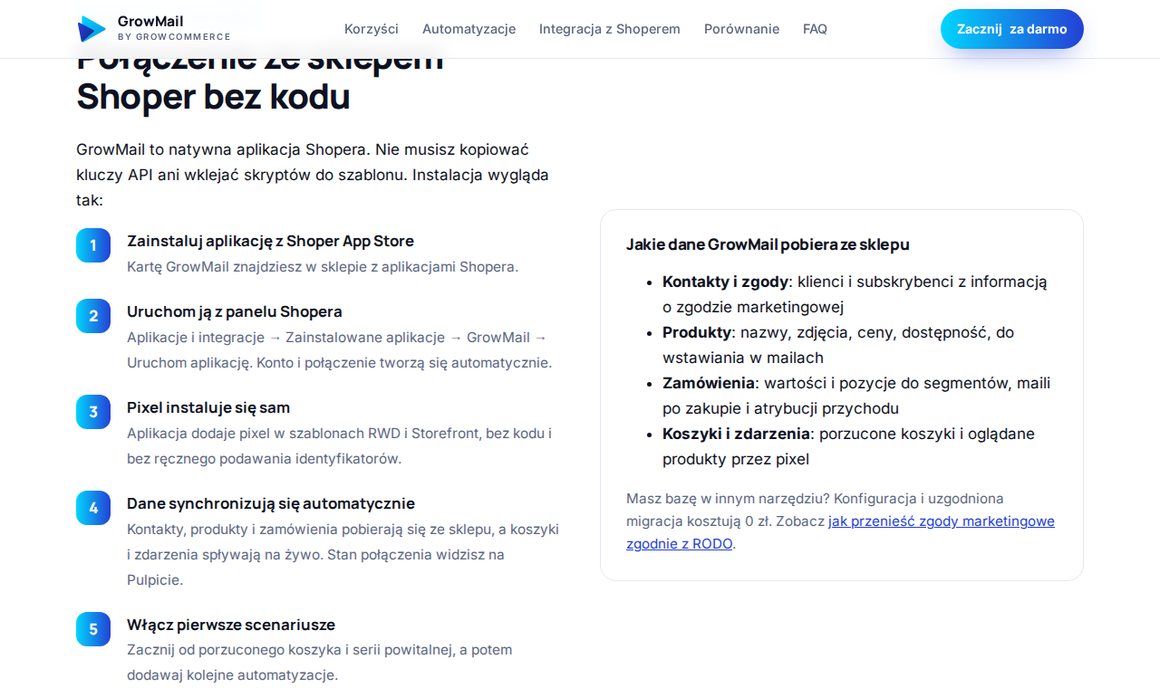Click text Kontakty, produkty i zamówienia pobierają się ze sklepu
The height and width of the screenshot is (688, 1160).
(343, 555)
